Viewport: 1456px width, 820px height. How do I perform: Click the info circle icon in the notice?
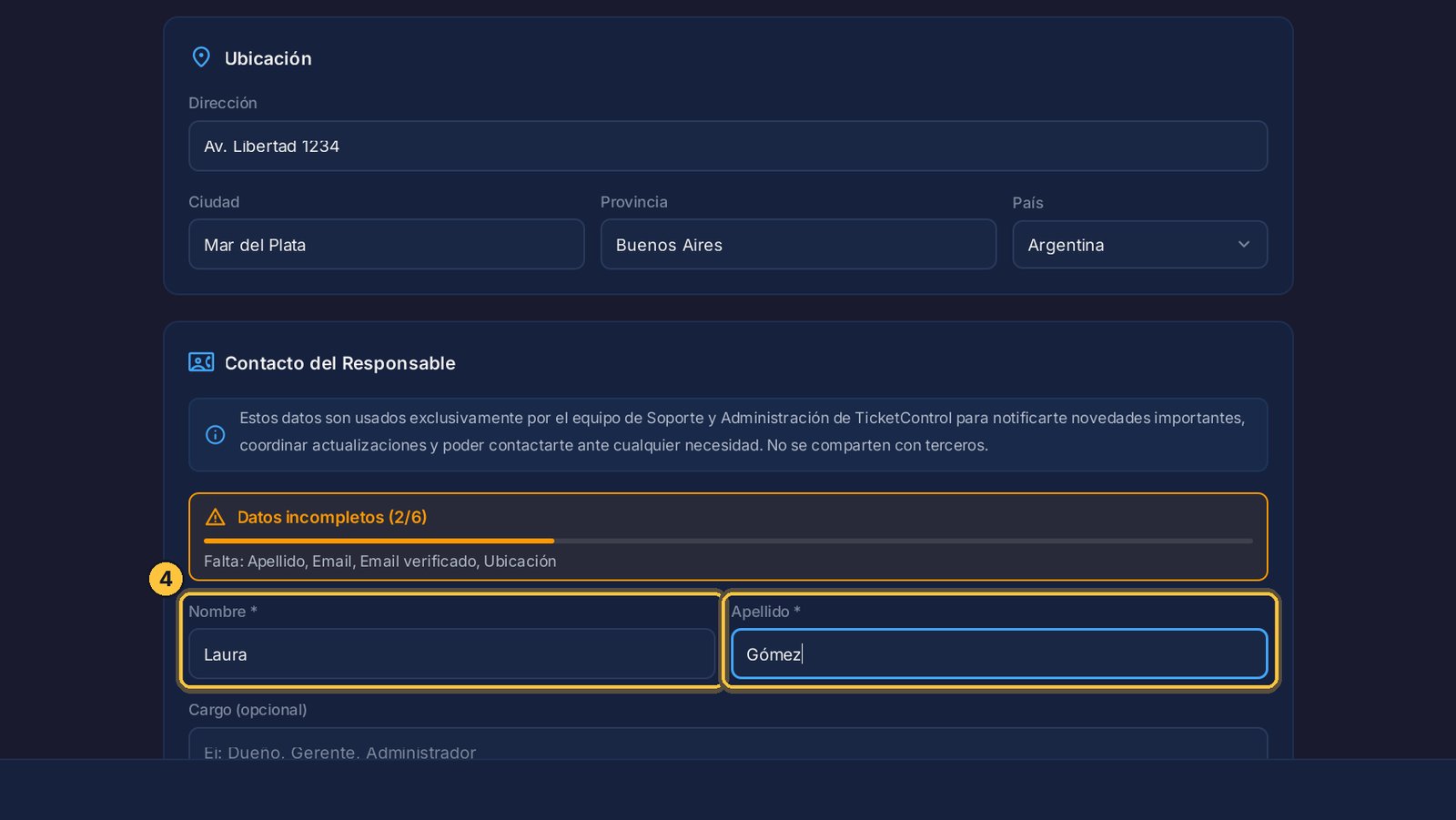[x=216, y=435]
